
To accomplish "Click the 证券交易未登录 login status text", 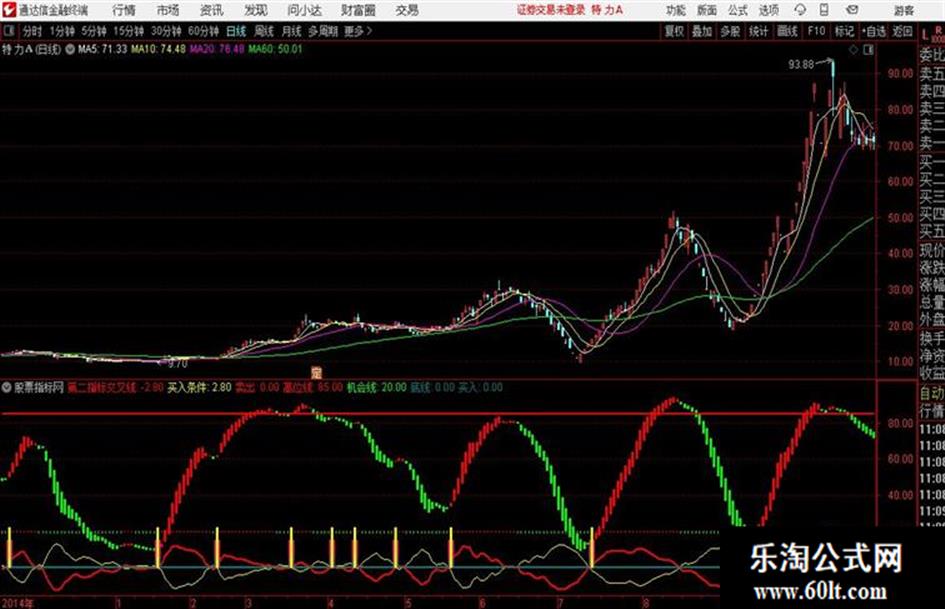I will tap(551, 10).
